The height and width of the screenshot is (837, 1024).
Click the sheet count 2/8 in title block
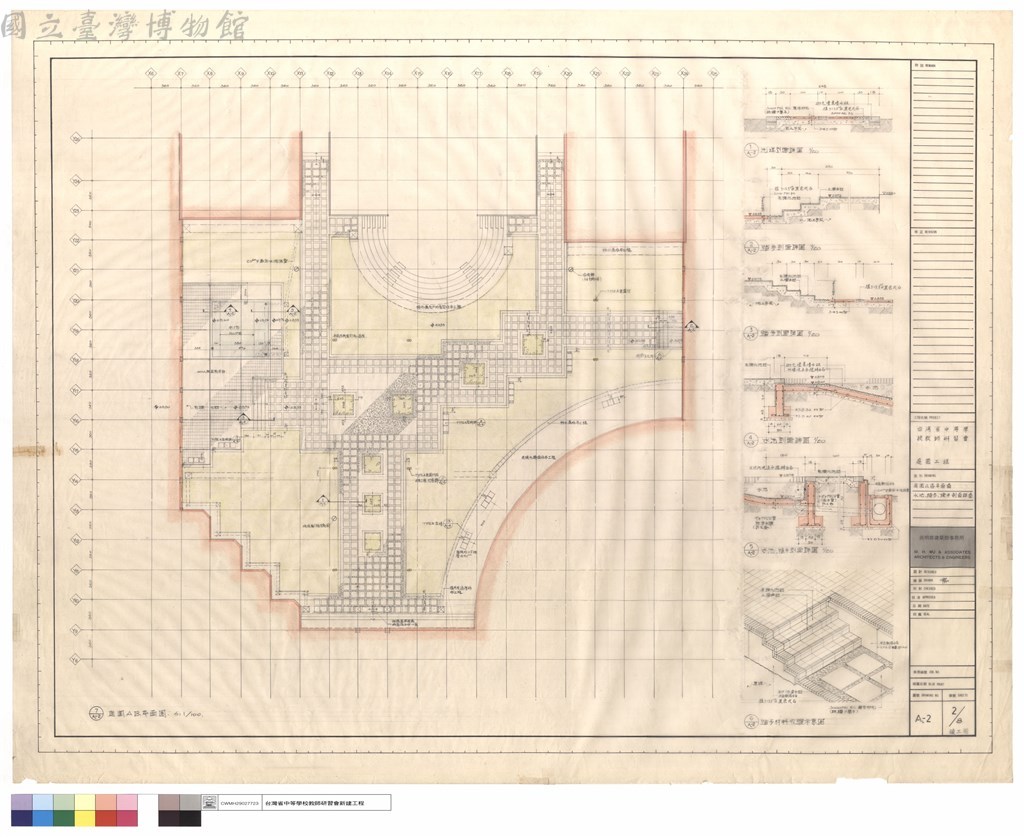[x=959, y=716]
